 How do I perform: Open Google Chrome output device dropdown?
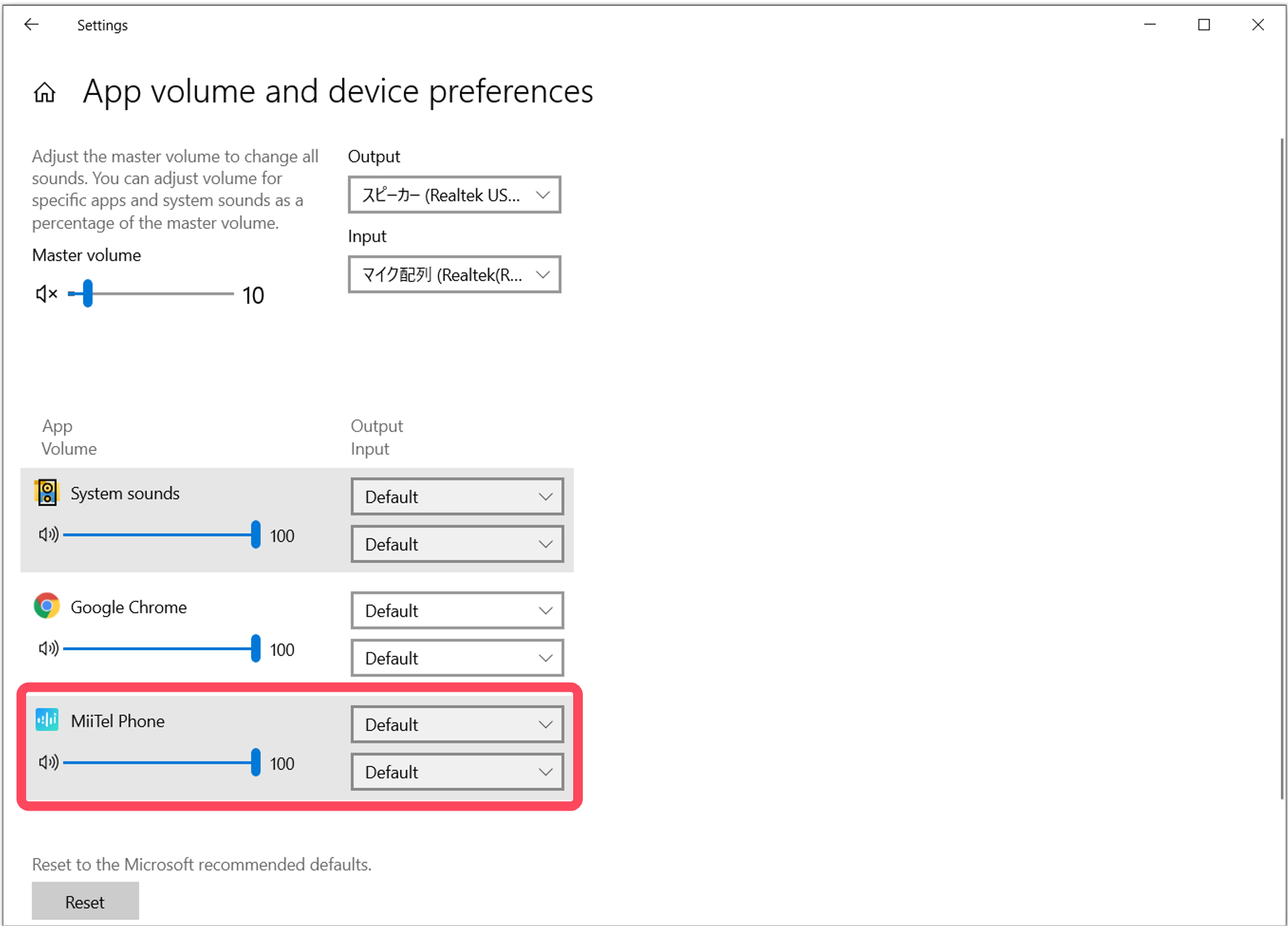pos(457,610)
